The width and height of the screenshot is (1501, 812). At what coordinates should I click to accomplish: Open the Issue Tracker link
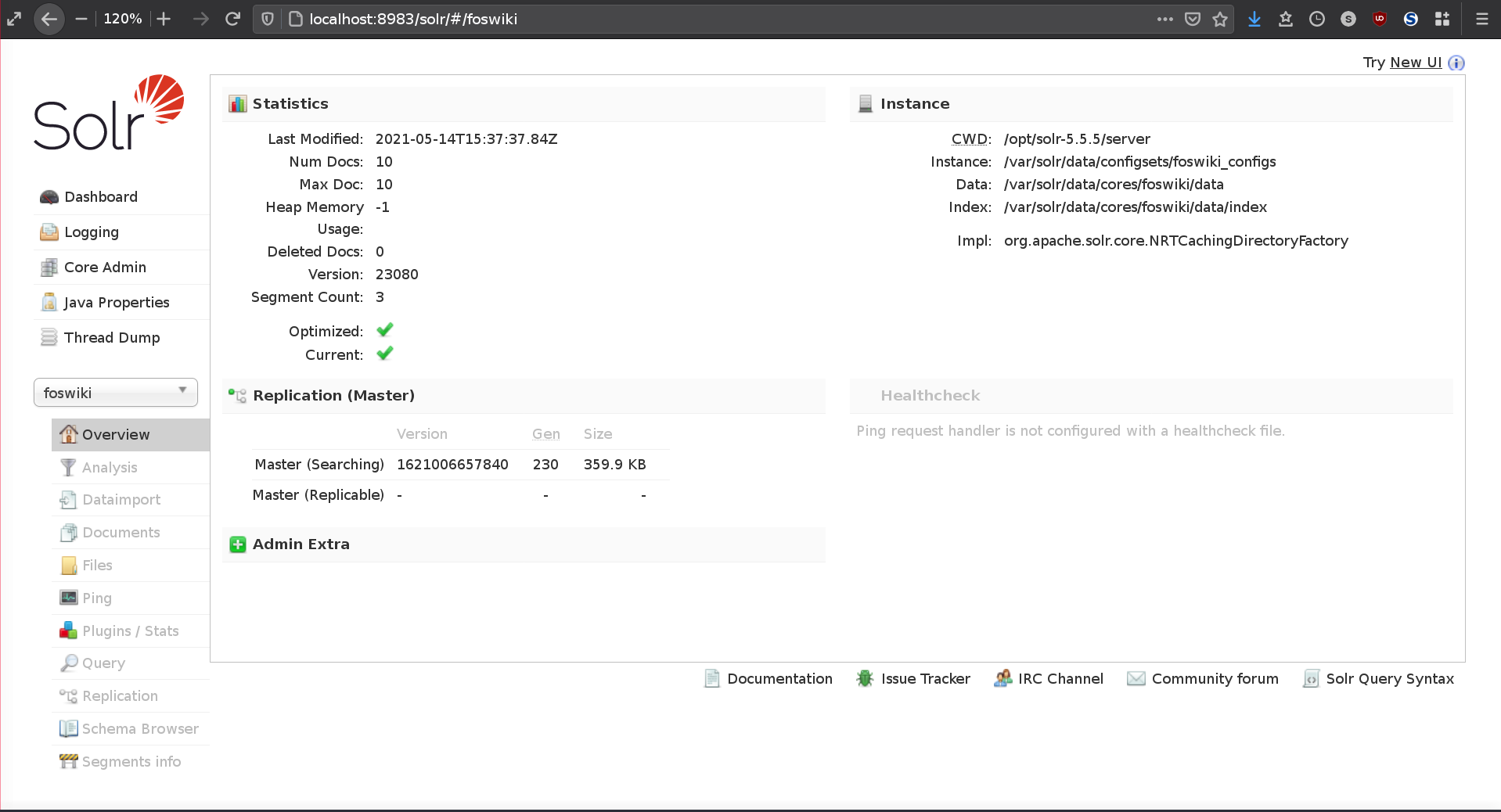pyautogui.click(x=925, y=679)
